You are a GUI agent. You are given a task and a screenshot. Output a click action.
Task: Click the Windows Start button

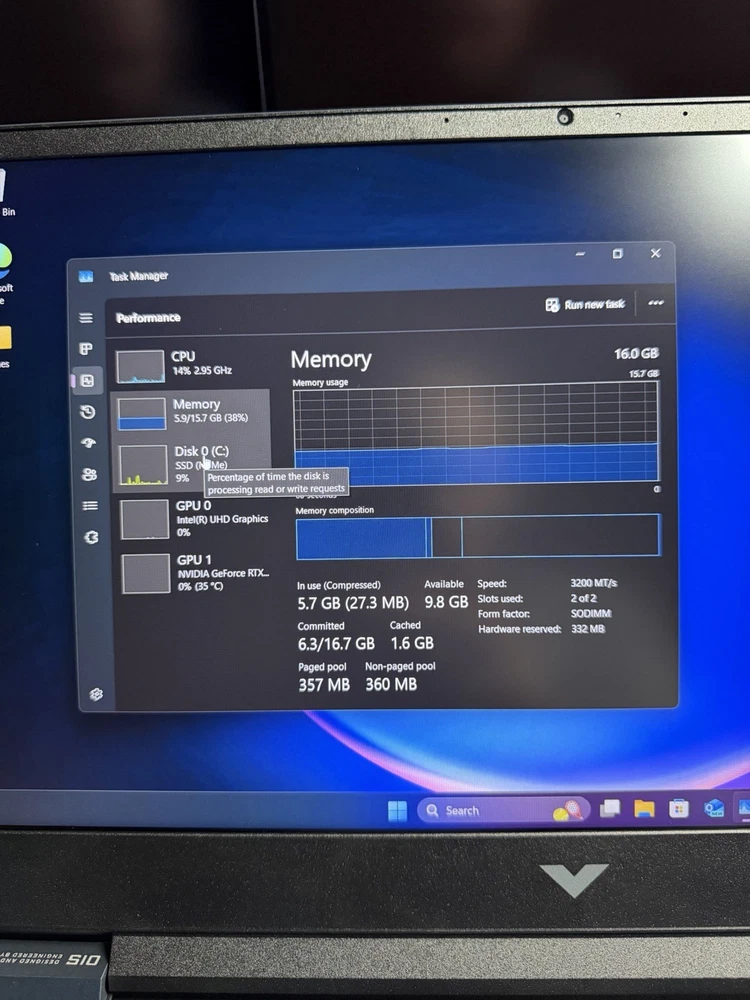[397, 811]
